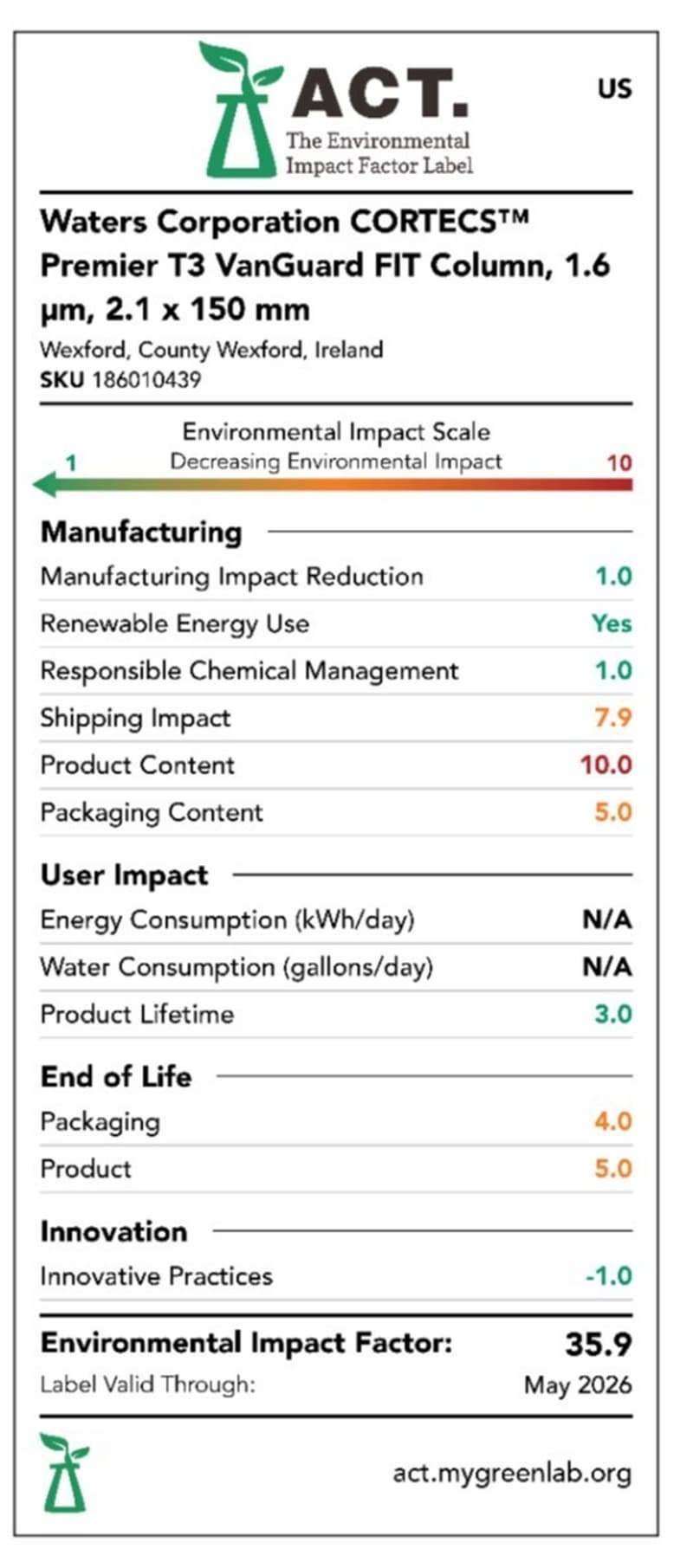
Task: Click the Manufacturing section heading
Action: click(x=141, y=532)
